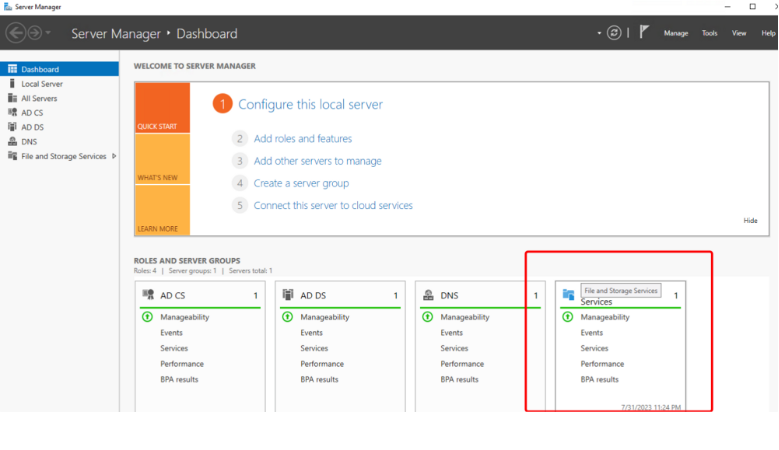Open DNS tile BPA results
The image size is (779, 450).
coord(459,380)
